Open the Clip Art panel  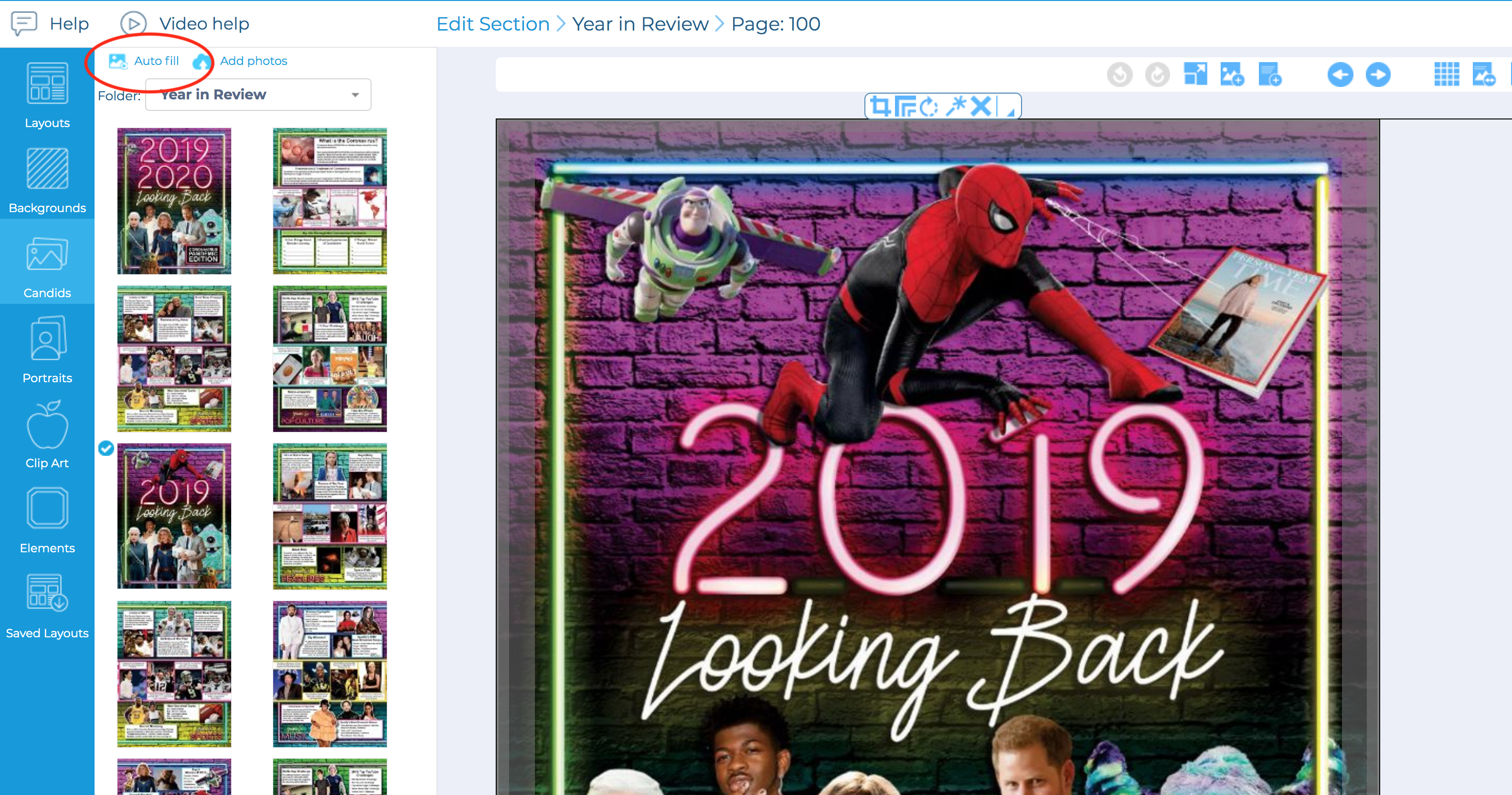(47, 435)
